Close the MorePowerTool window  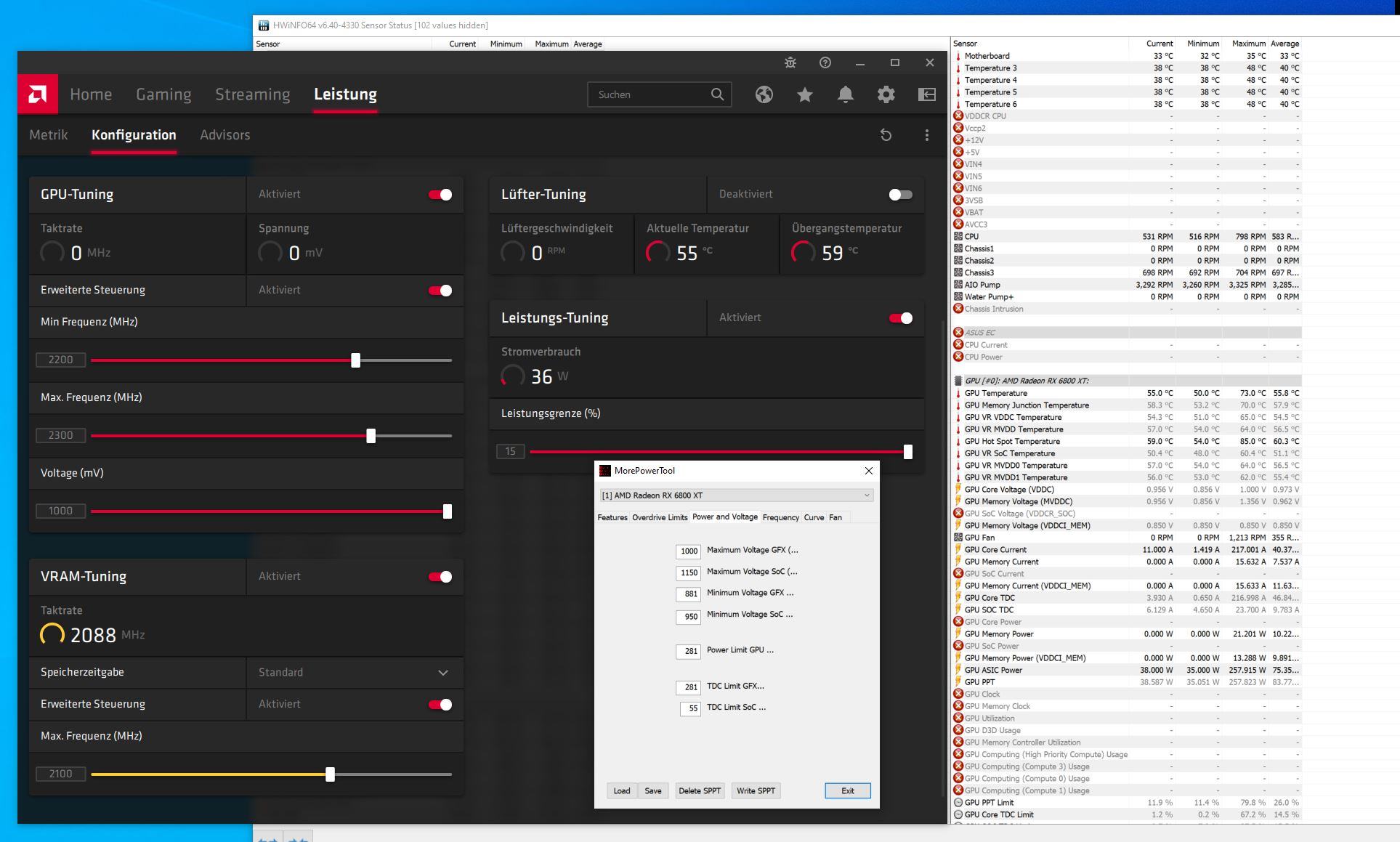[869, 471]
